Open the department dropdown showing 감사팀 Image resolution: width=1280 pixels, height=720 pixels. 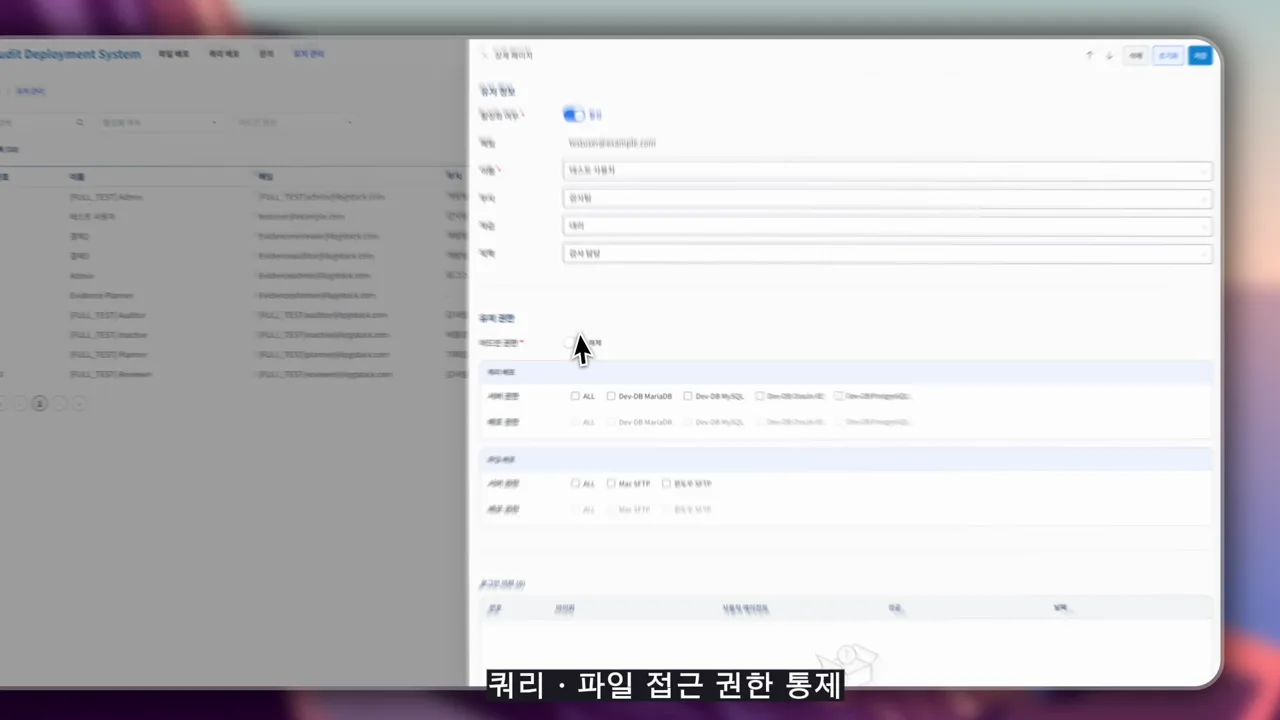click(x=887, y=198)
